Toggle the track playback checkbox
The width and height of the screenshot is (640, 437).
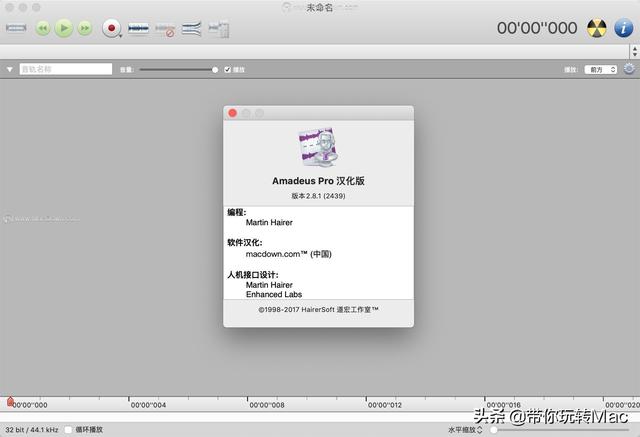227,70
